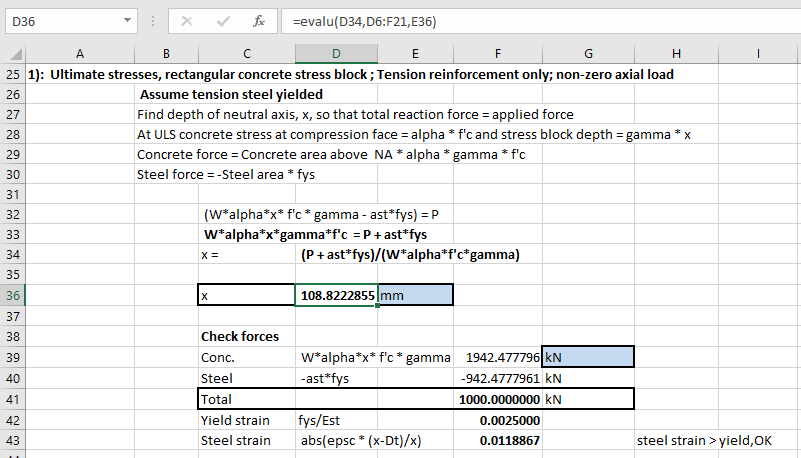This screenshot has height=458, width=801.
Task: Click the Cancel (X) formula bar icon
Action: [x=187, y=20]
